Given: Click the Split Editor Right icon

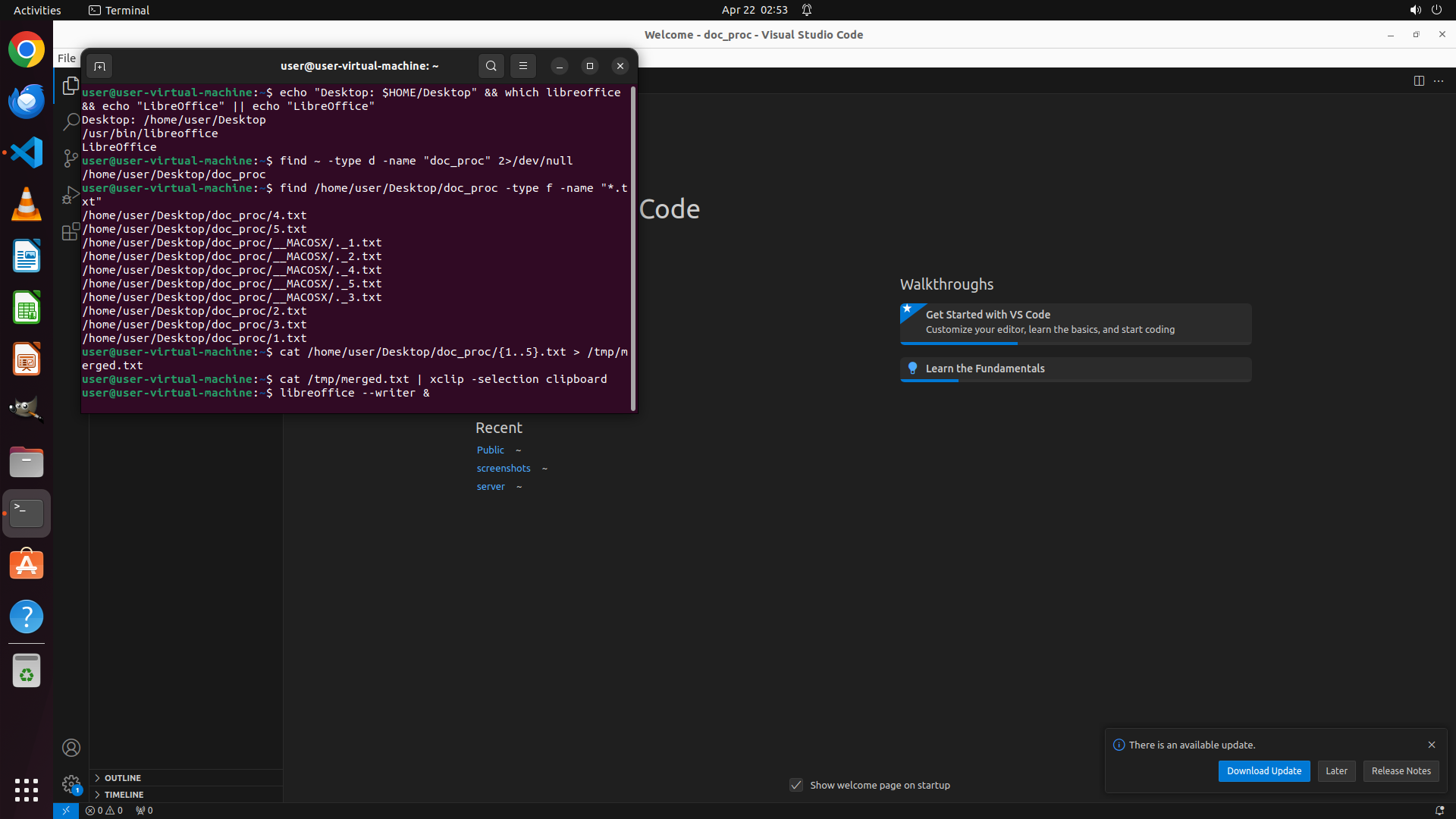Looking at the screenshot, I should click(1419, 81).
